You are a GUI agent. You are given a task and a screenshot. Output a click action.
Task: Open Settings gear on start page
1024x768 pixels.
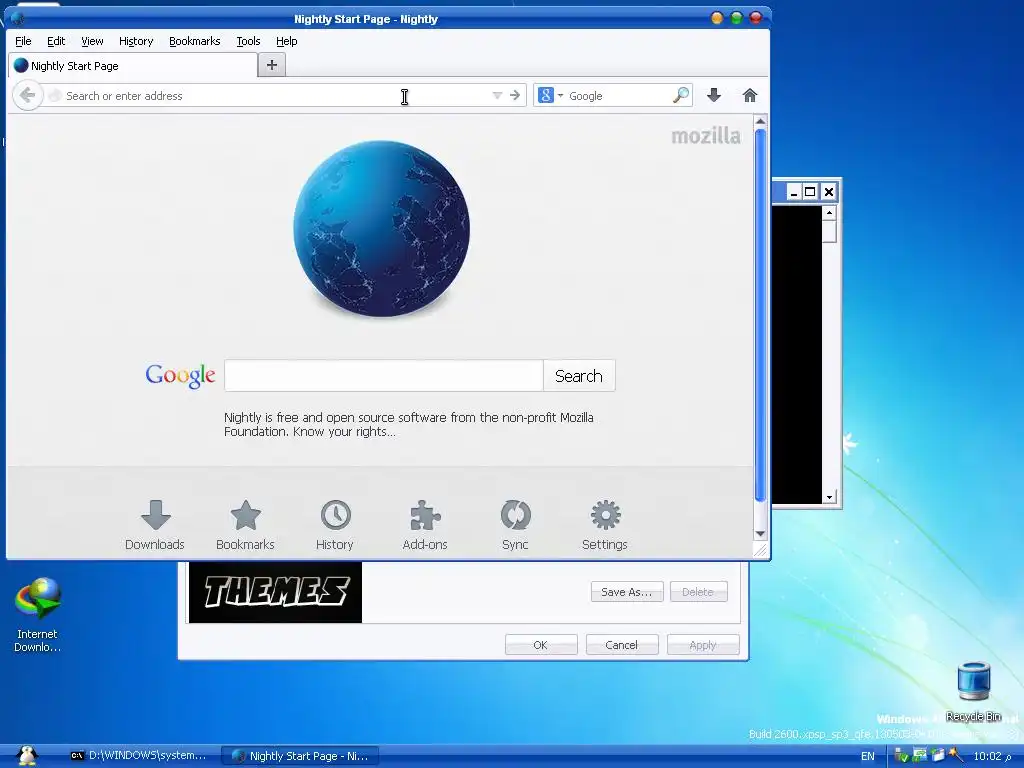point(605,525)
